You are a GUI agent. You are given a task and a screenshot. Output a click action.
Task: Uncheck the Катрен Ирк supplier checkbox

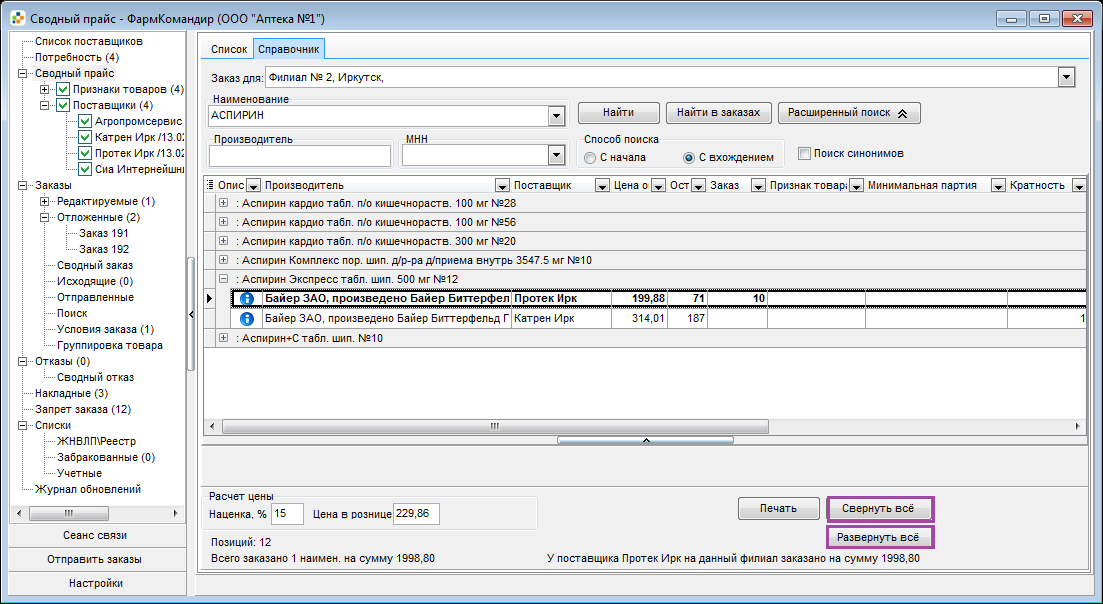click(85, 137)
